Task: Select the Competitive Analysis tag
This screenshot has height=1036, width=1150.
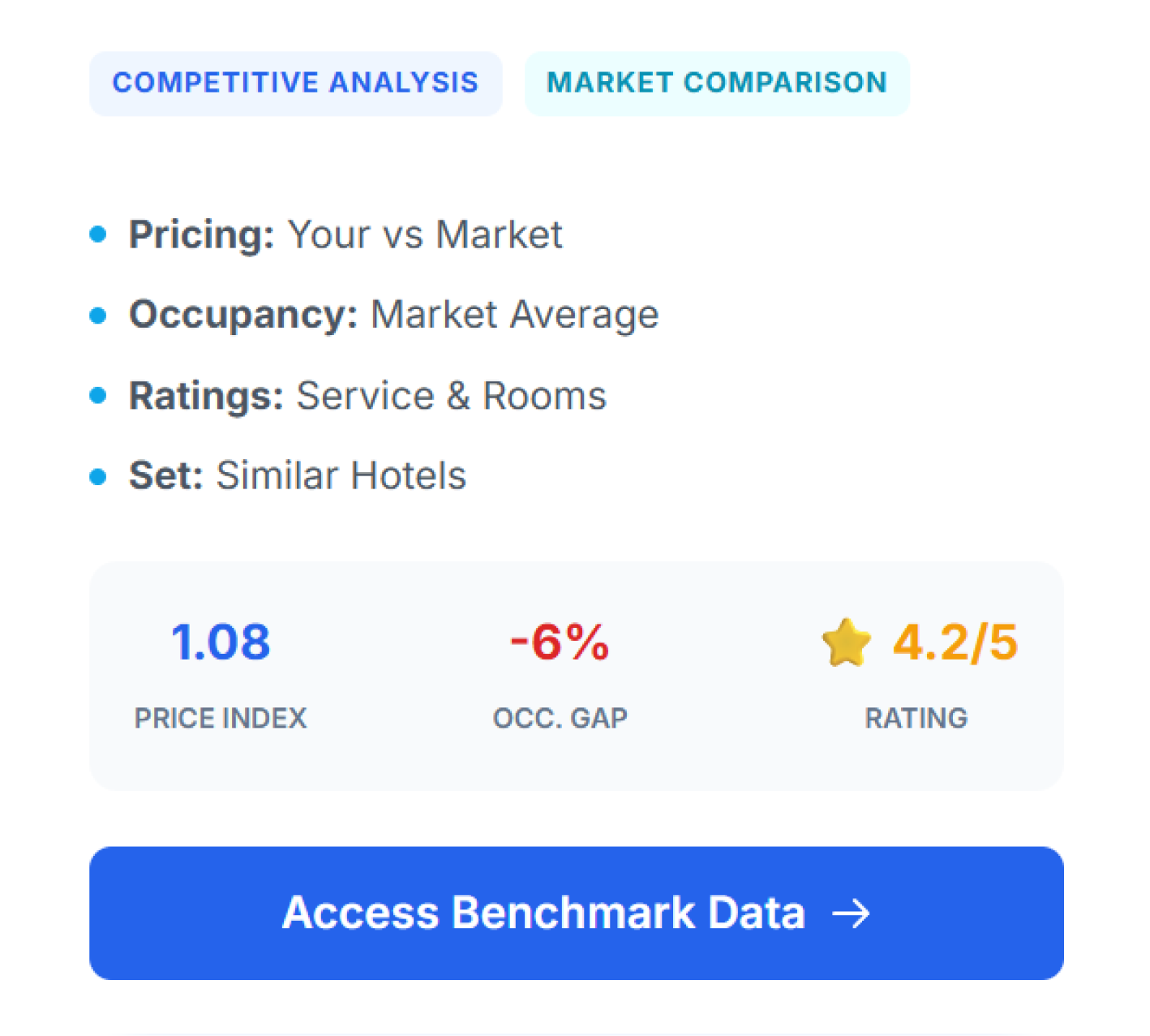Action: click(x=295, y=83)
